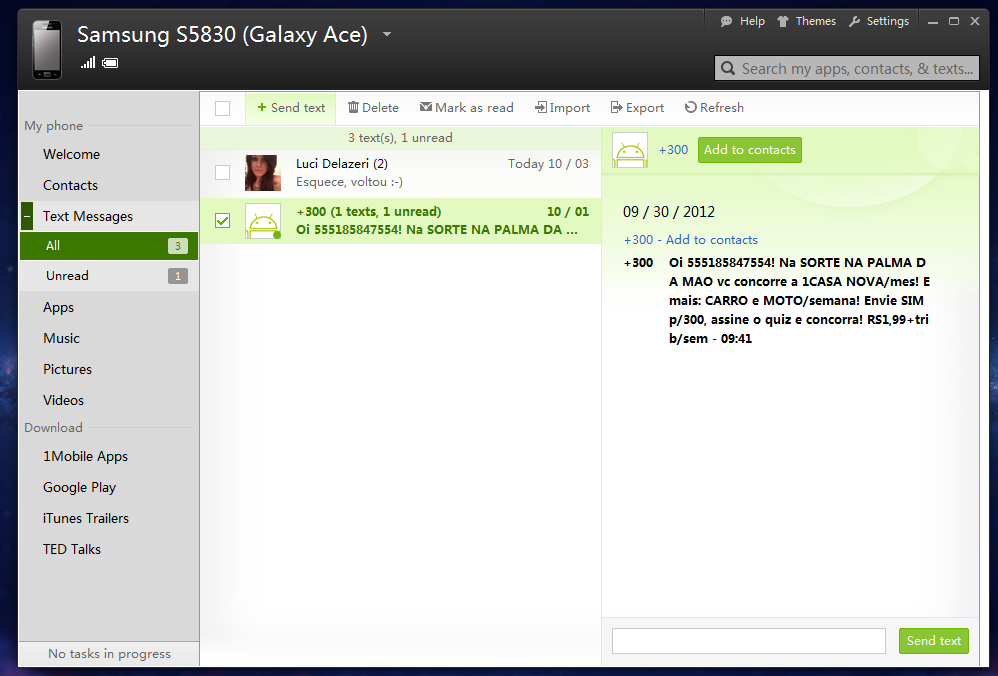This screenshot has height=676, width=998.
Task: Click Android avatar in conversation header
Action: (x=630, y=150)
